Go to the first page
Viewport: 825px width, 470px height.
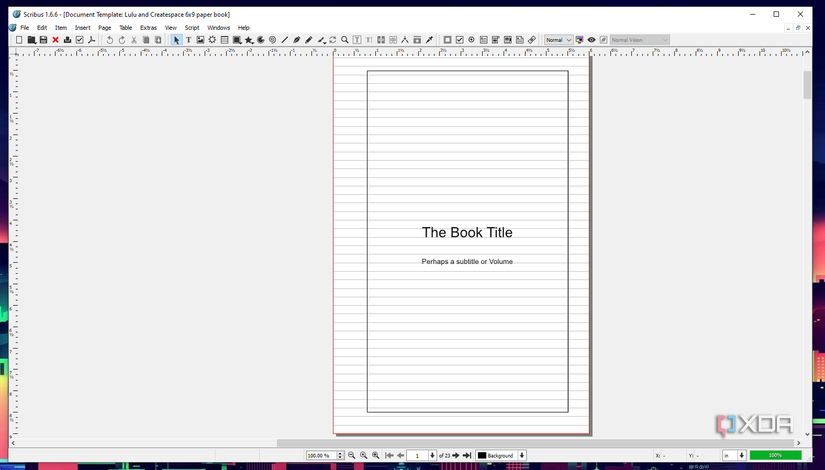(x=389, y=455)
